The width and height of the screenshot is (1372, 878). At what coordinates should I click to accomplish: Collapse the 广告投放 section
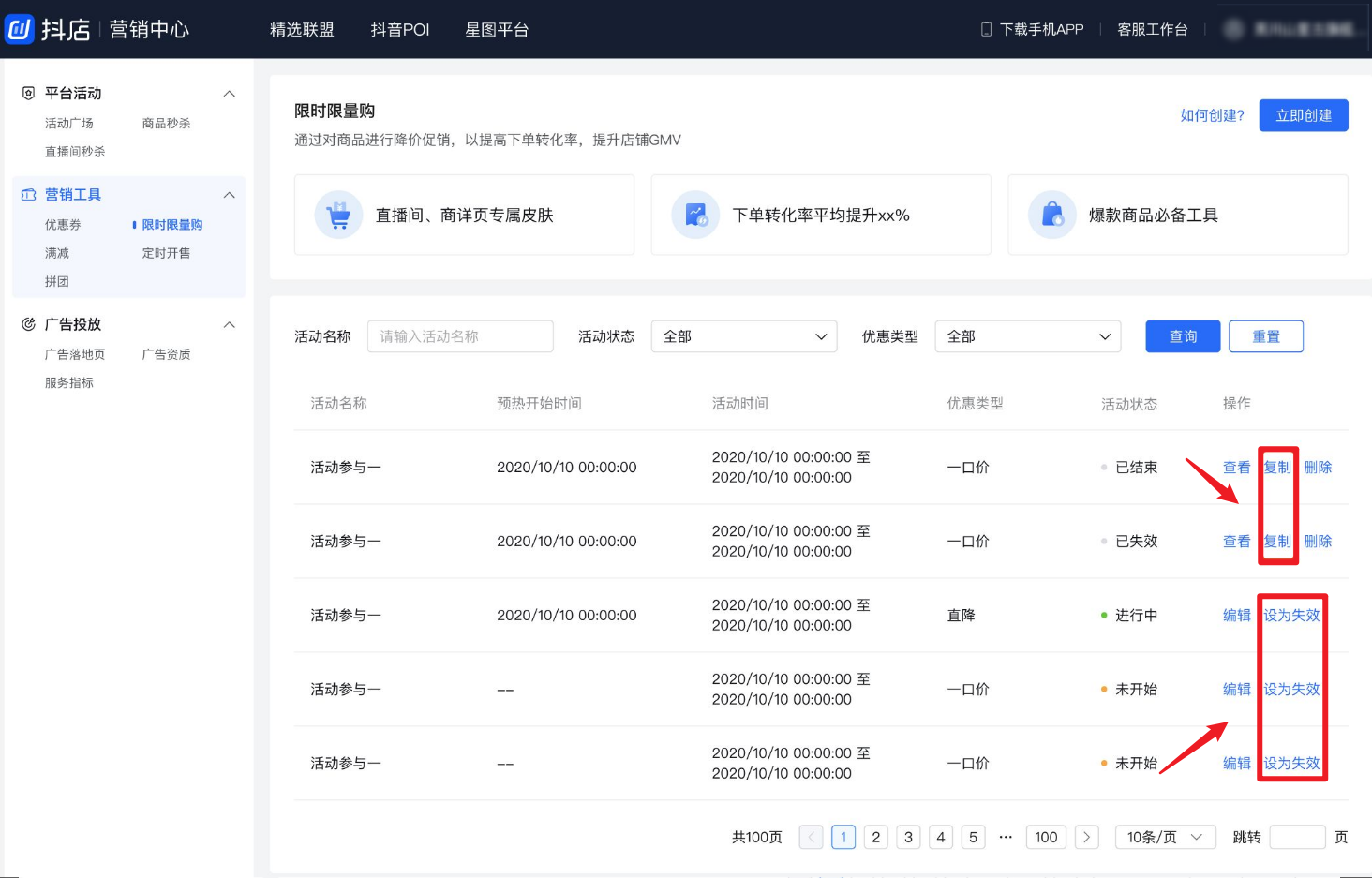(229, 324)
